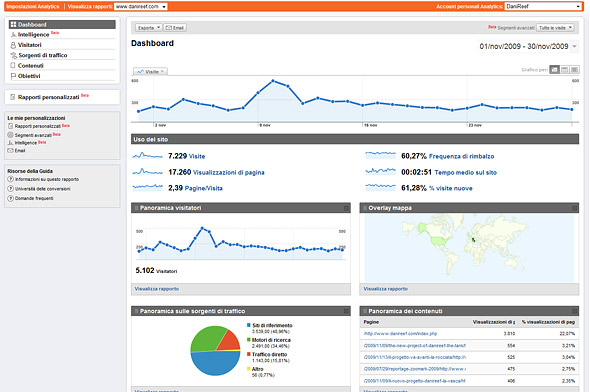Open the Tutte le visite segment dropdown
590x392 pixels.
555,28
